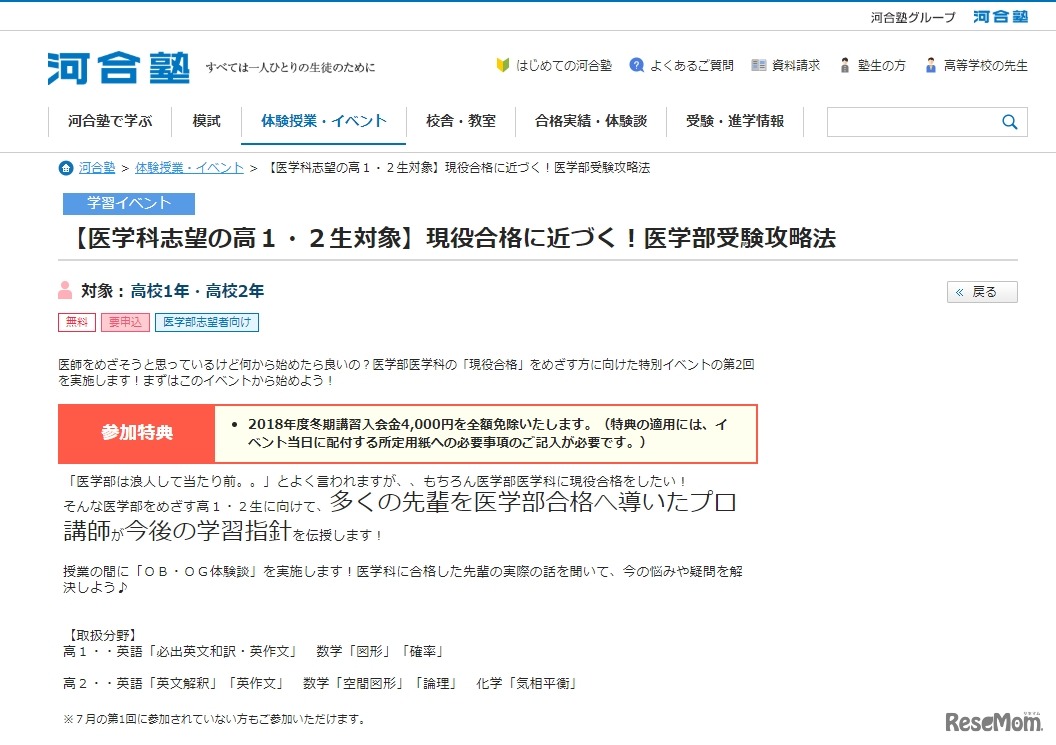Click the document icon beside 資料請求

[758, 65]
